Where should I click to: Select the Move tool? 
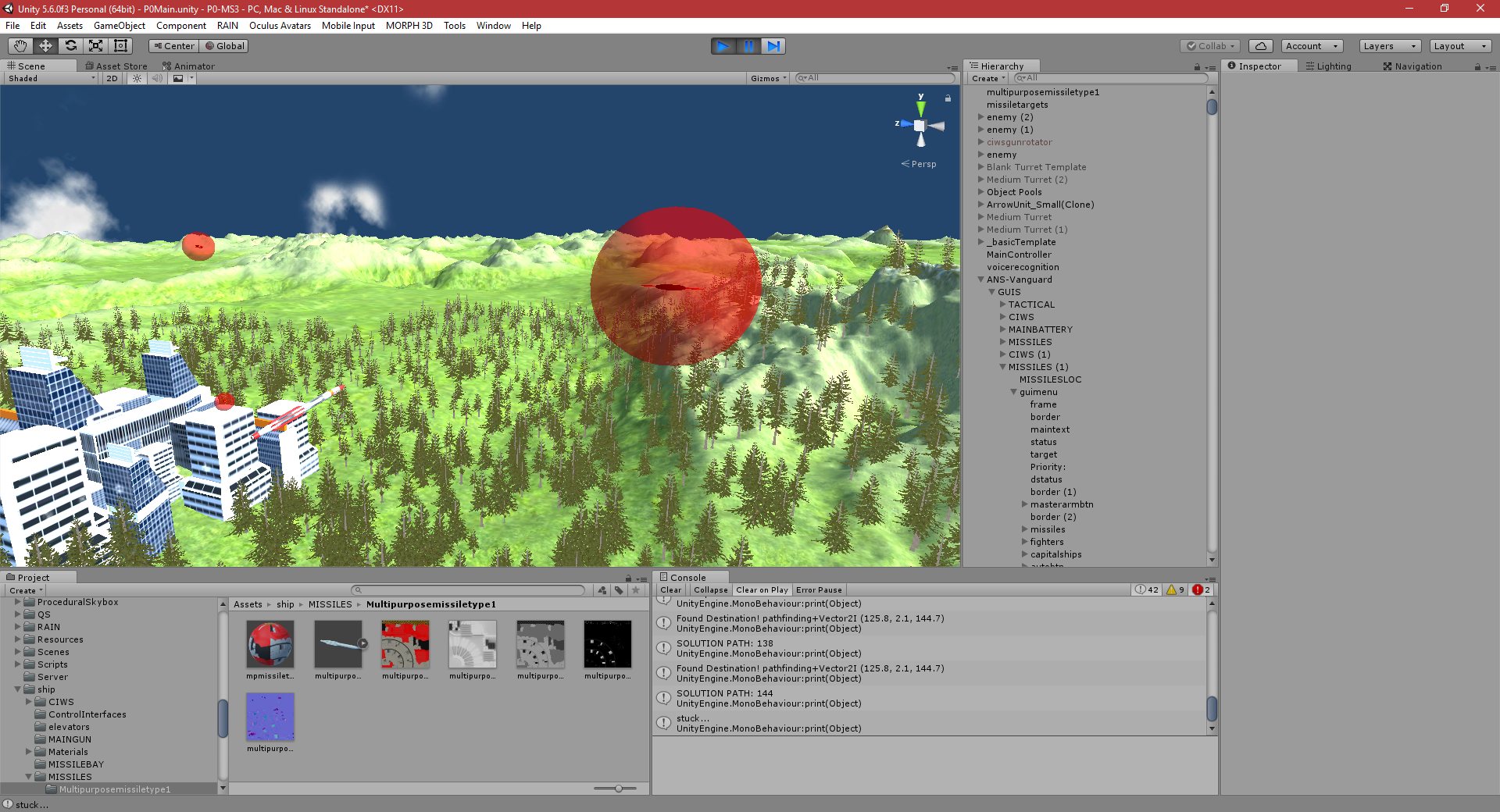[x=45, y=46]
